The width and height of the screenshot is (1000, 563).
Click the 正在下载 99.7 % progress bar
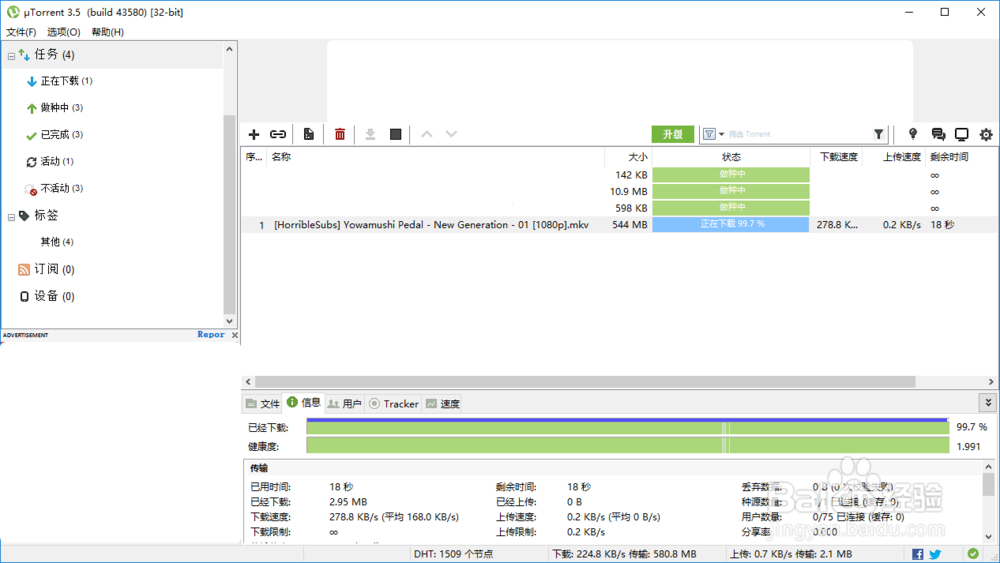pyautogui.click(x=731, y=224)
